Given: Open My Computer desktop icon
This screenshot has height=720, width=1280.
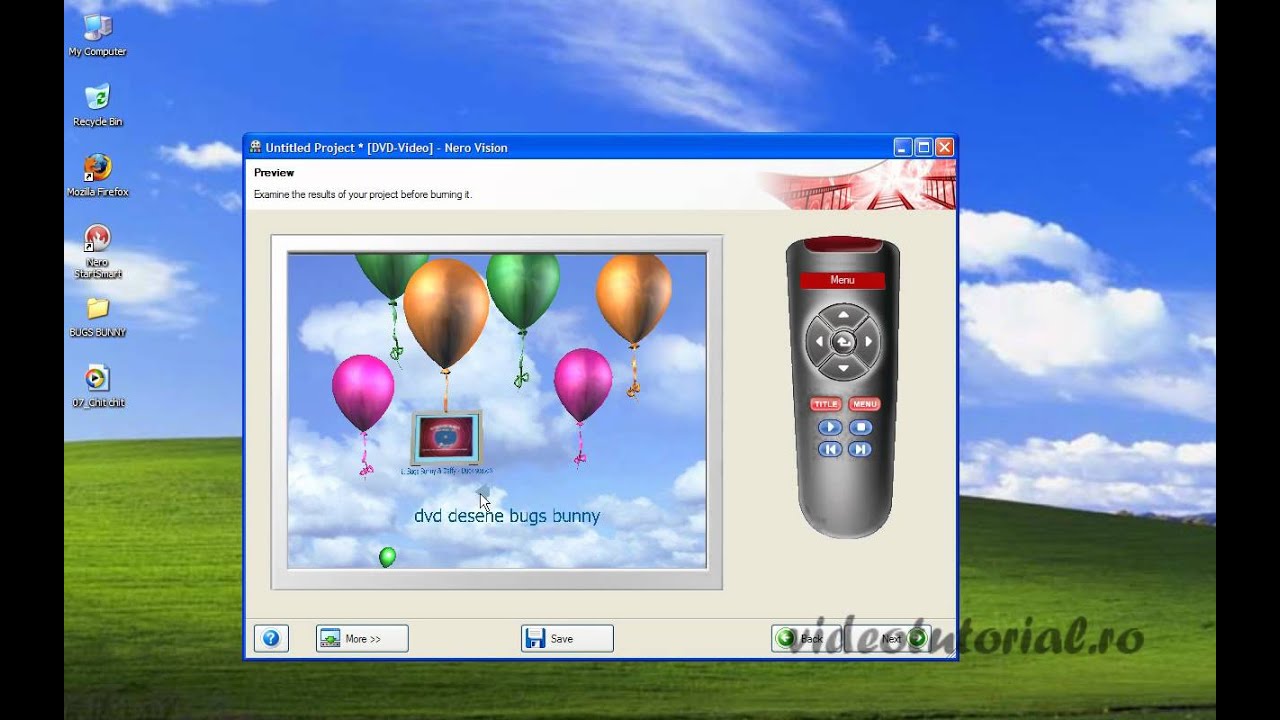Looking at the screenshot, I should pyautogui.click(x=97, y=36).
